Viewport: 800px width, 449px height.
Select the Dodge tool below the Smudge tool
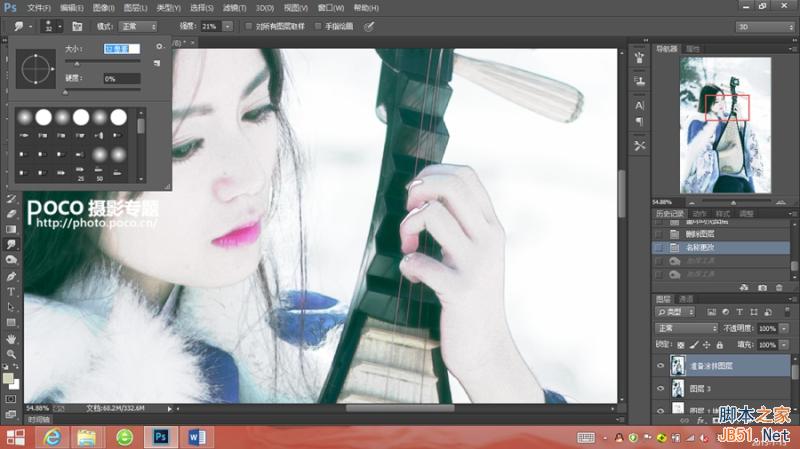[11, 260]
